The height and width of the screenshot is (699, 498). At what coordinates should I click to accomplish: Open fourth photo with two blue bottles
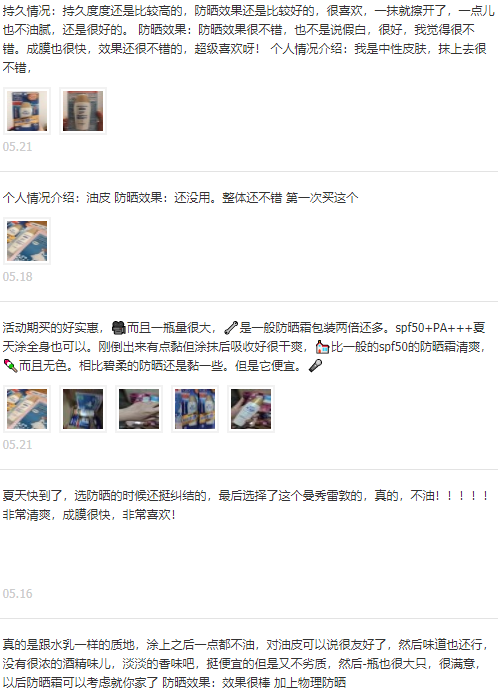coord(195,409)
